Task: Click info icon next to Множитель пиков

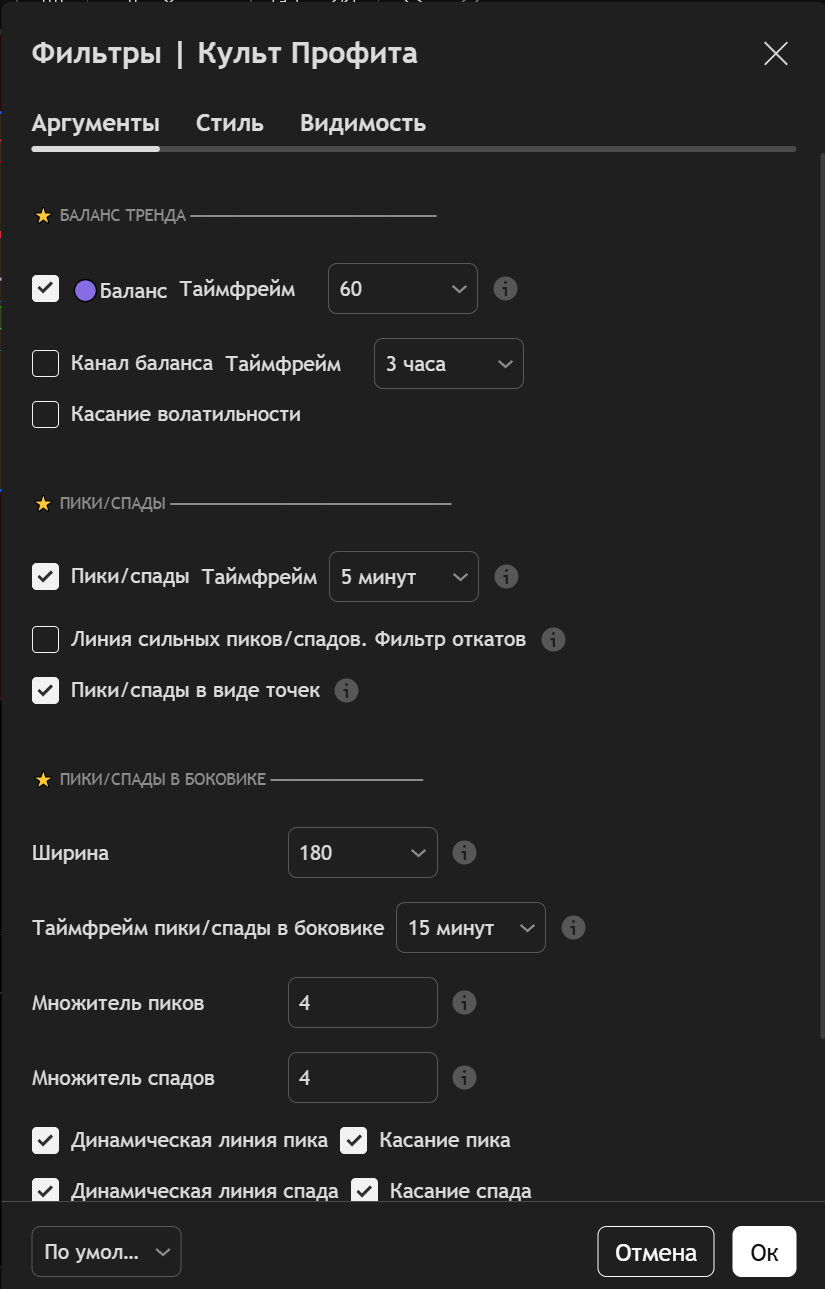Action: click(x=464, y=1003)
